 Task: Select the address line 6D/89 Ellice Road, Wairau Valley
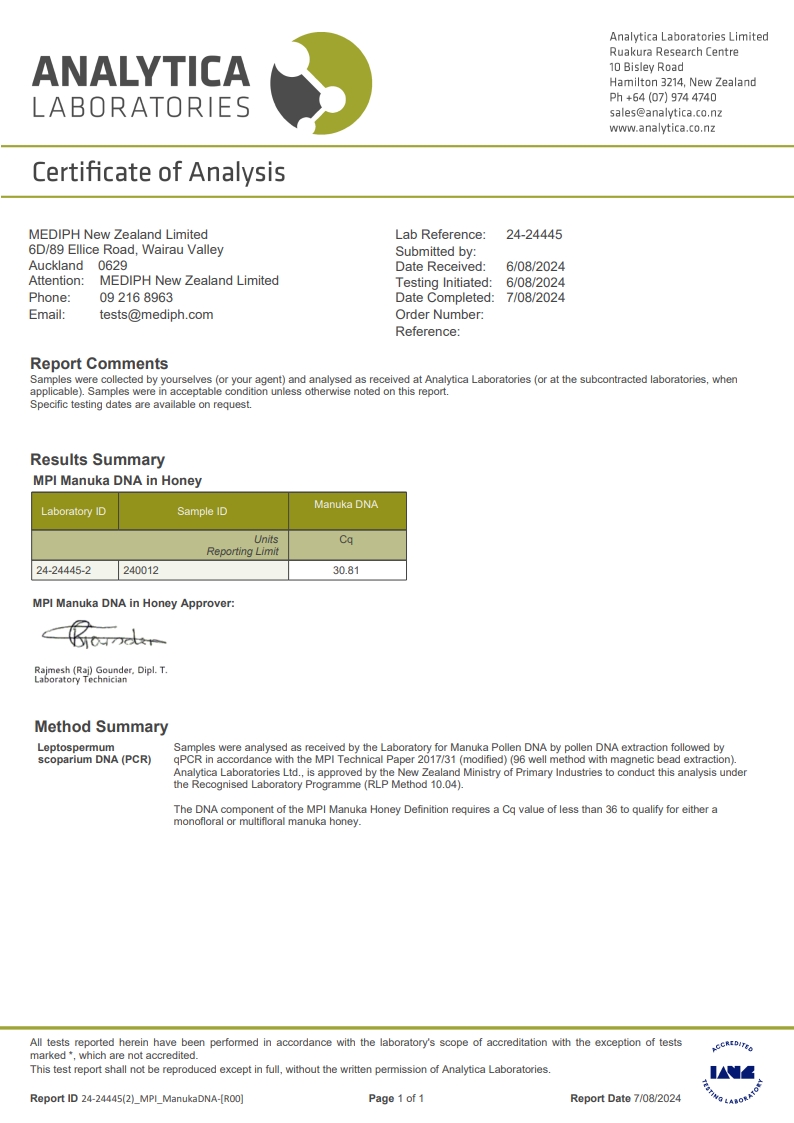point(126,249)
